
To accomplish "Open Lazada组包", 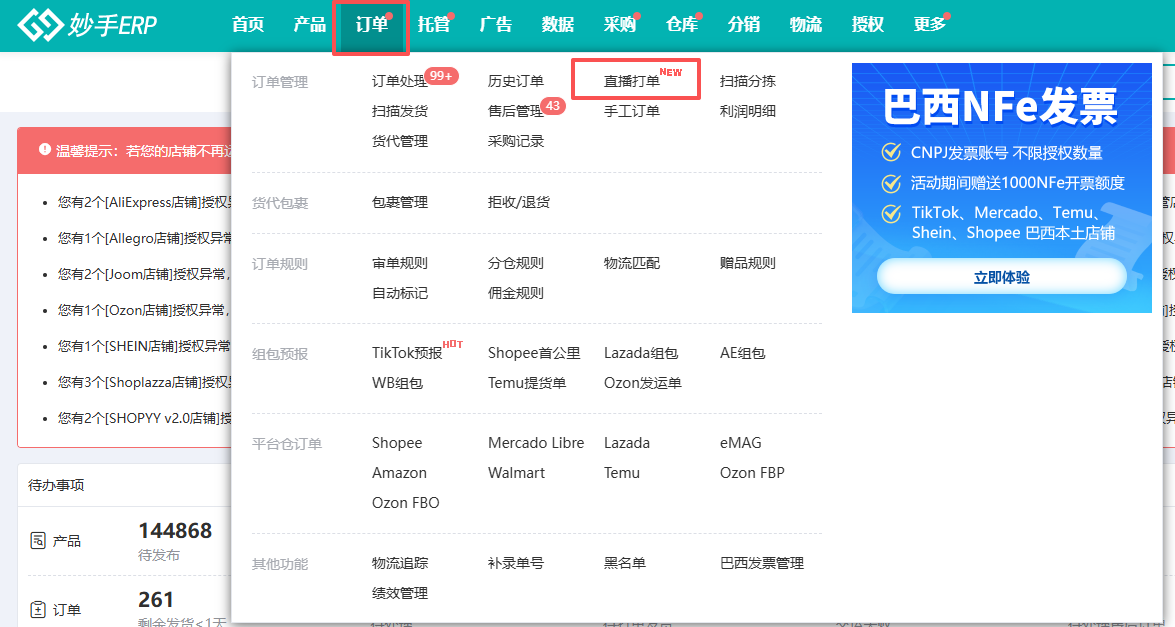I will pos(641,353).
